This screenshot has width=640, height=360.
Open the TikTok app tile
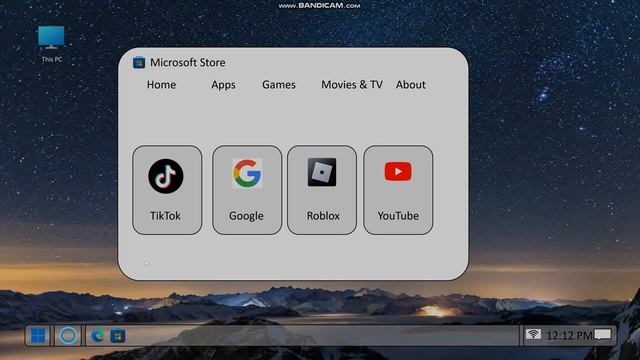coord(167,190)
